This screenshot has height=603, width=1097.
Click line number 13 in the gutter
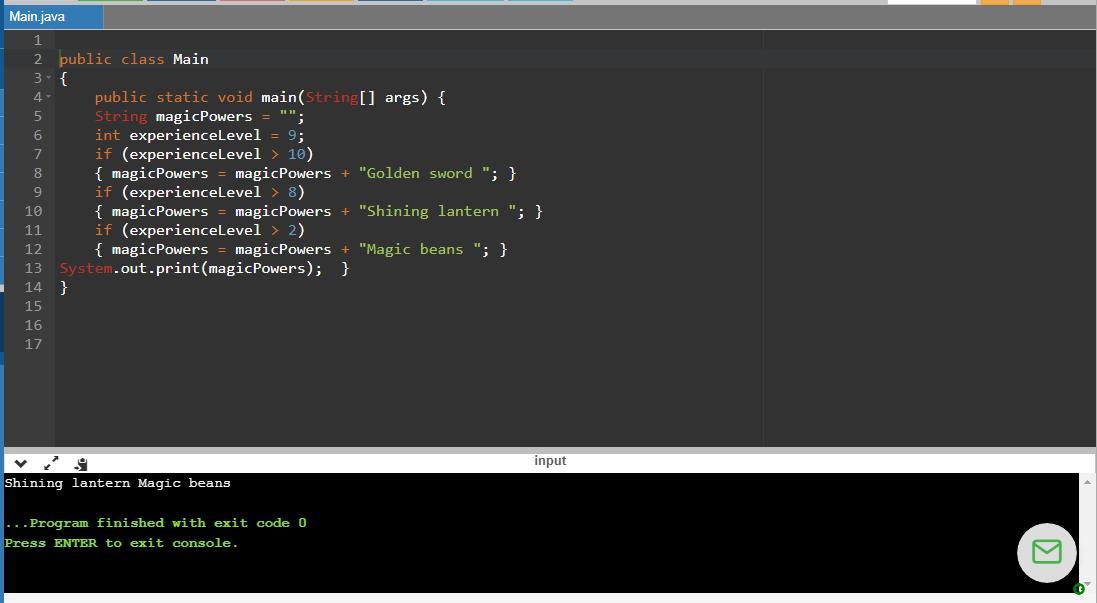[34, 268]
